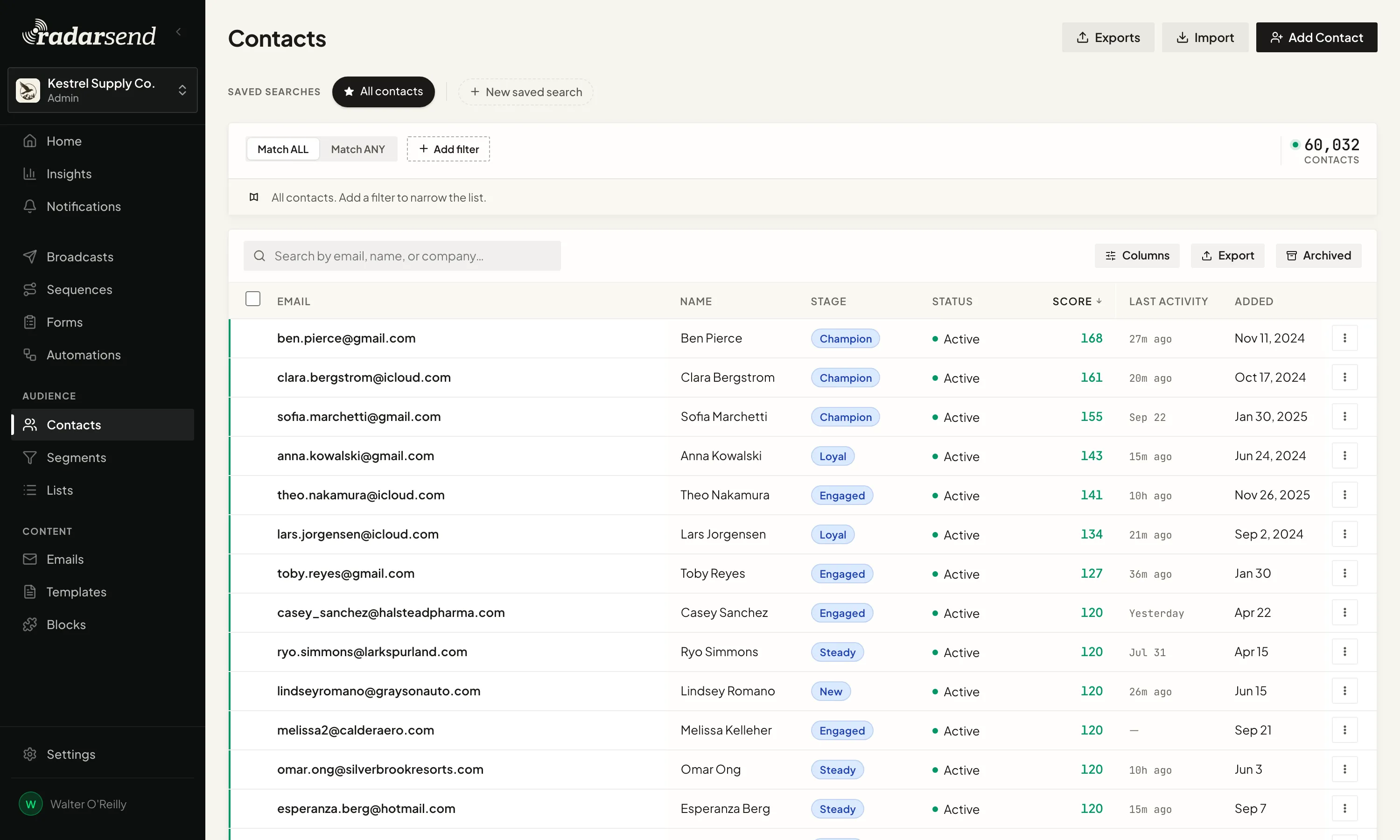This screenshot has width=1400, height=840.
Task: View Archived contacts
Action: coord(1319,256)
